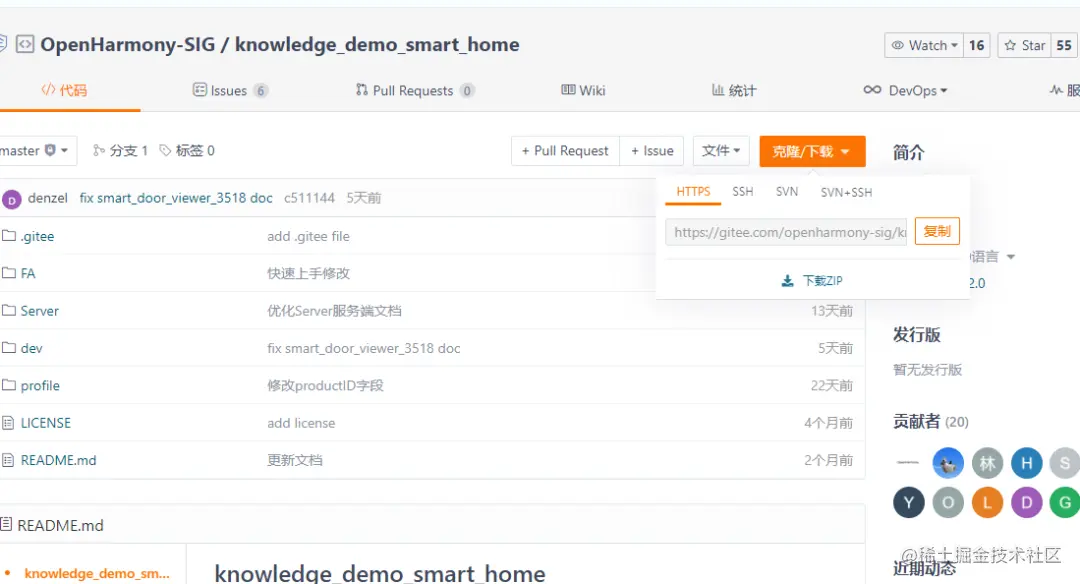Open the Issues tab
1080x584 pixels.
230,90
